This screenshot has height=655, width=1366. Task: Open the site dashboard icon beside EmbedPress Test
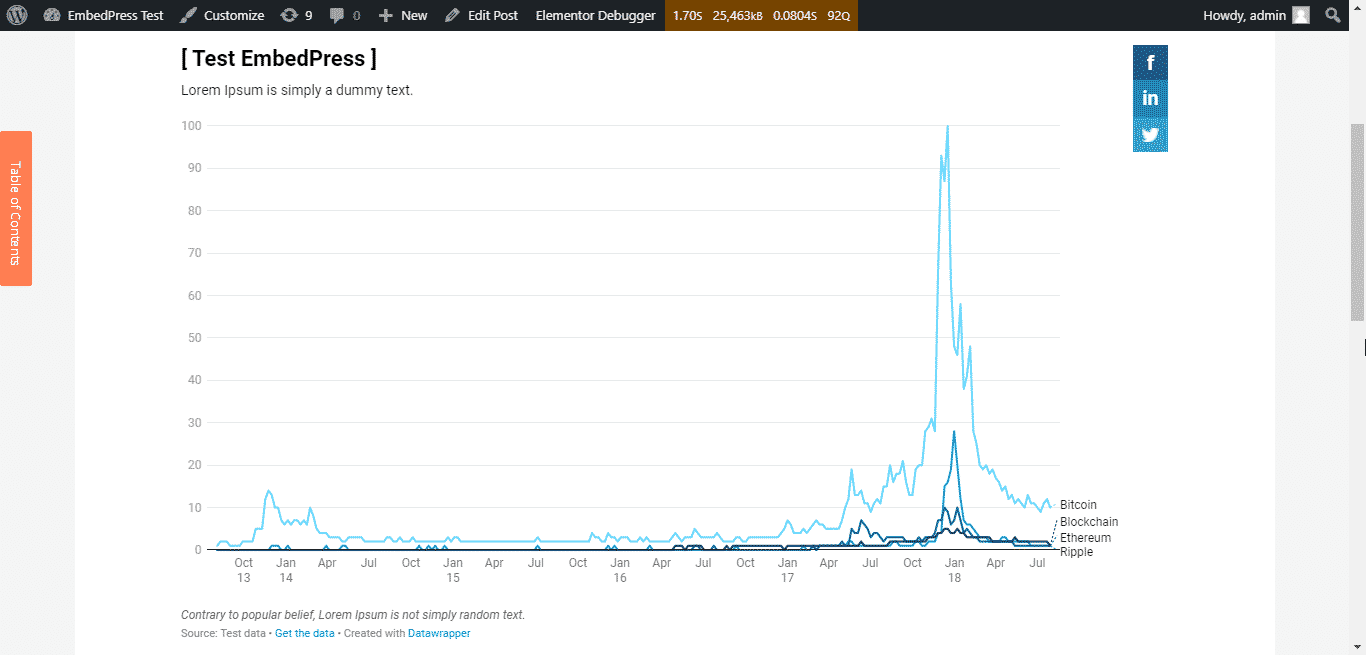[52, 15]
